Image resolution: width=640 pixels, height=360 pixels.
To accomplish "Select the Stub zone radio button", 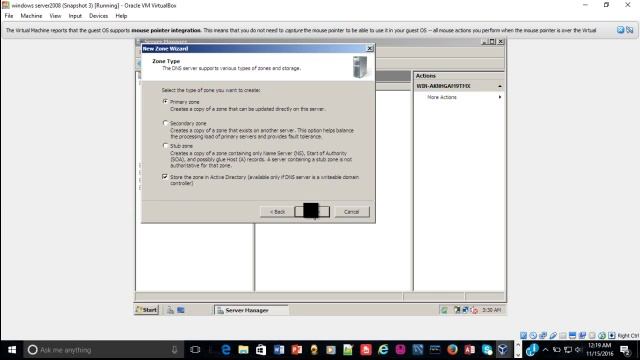I will (165, 146).
